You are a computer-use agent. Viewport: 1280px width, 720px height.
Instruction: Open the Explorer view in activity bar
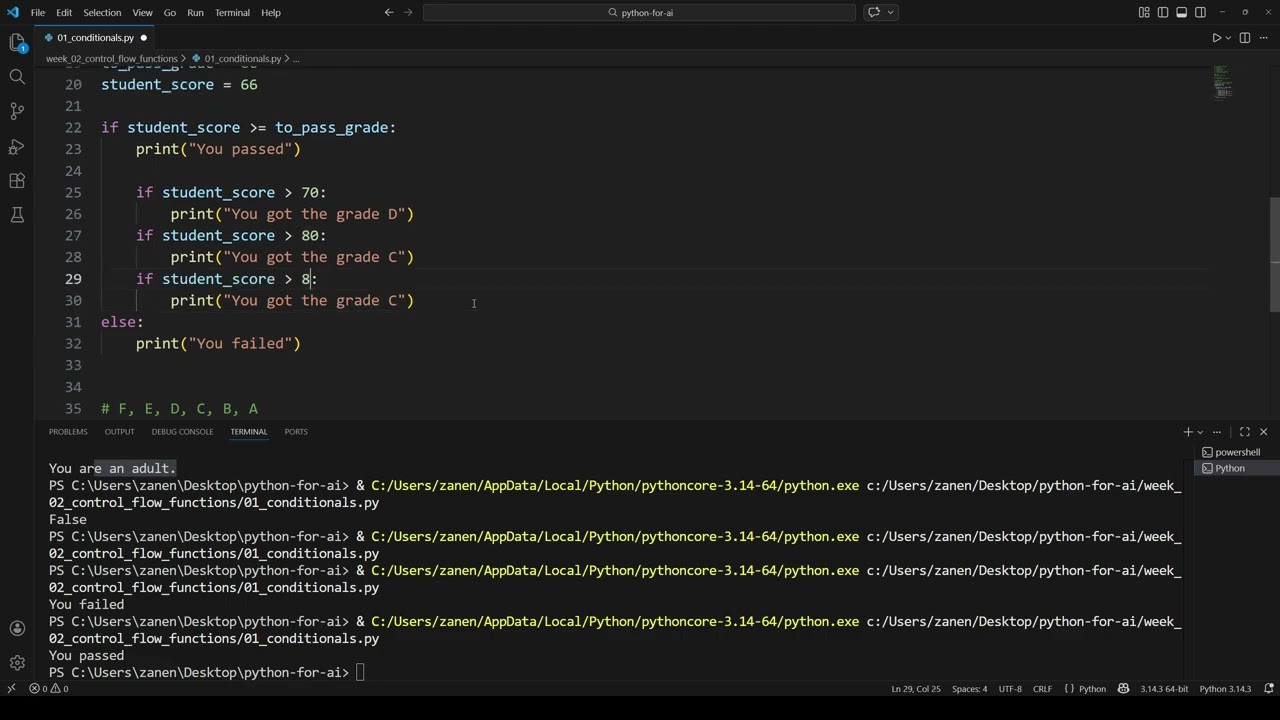pos(17,42)
